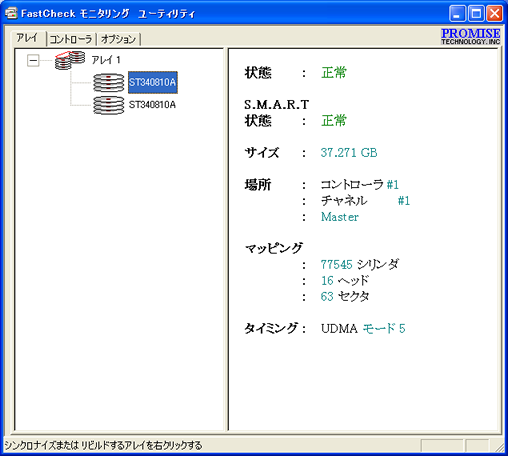Select the highlighted ST340810A drive entry
508x456 pixels.
point(153,82)
